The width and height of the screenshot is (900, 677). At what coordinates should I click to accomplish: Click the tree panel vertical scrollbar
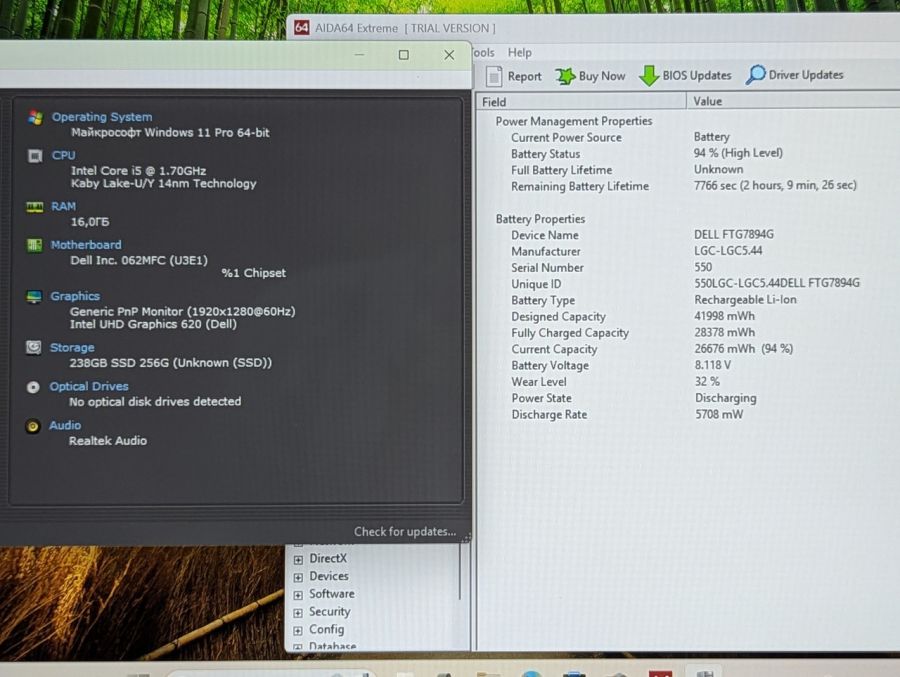460,571
